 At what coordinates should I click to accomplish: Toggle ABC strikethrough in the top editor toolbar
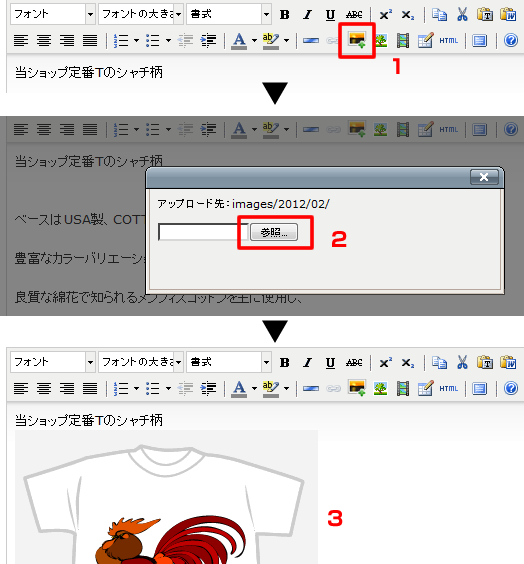354,15
